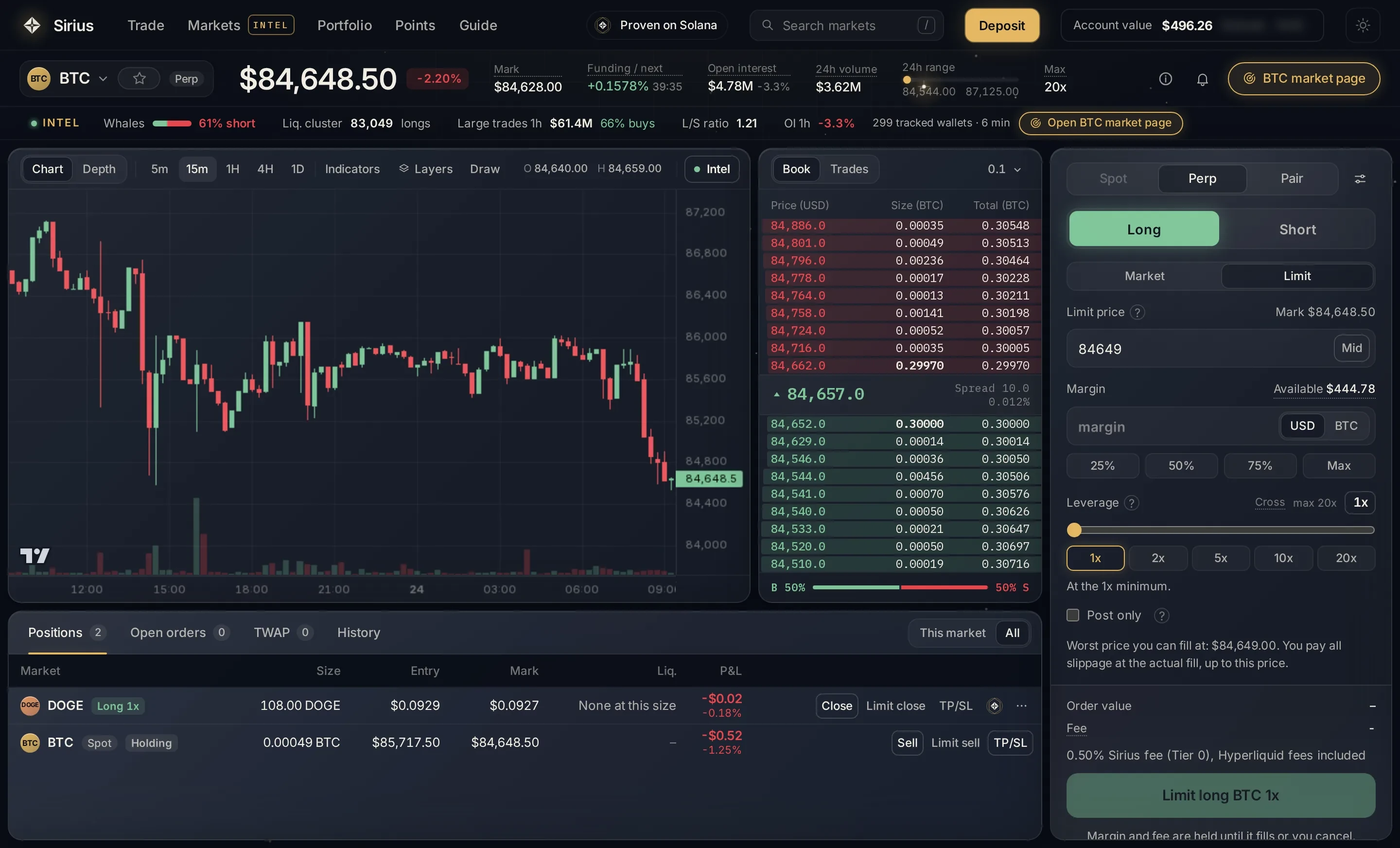
Task: Click the Post only help icon
Action: click(x=1161, y=616)
